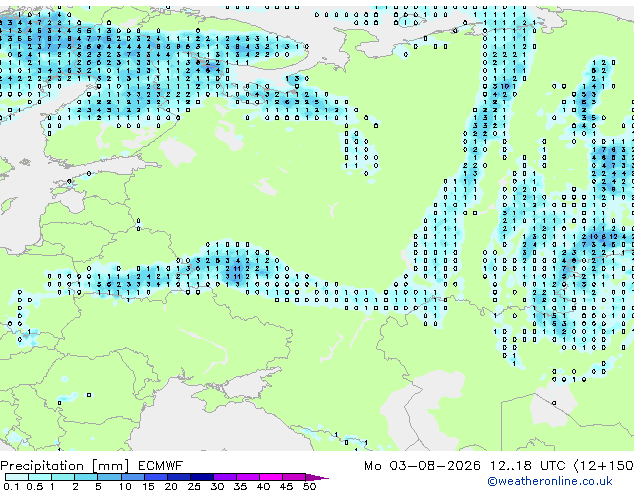Click the '15' legend value label
The image size is (634, 490).
(x=148, y=486)
